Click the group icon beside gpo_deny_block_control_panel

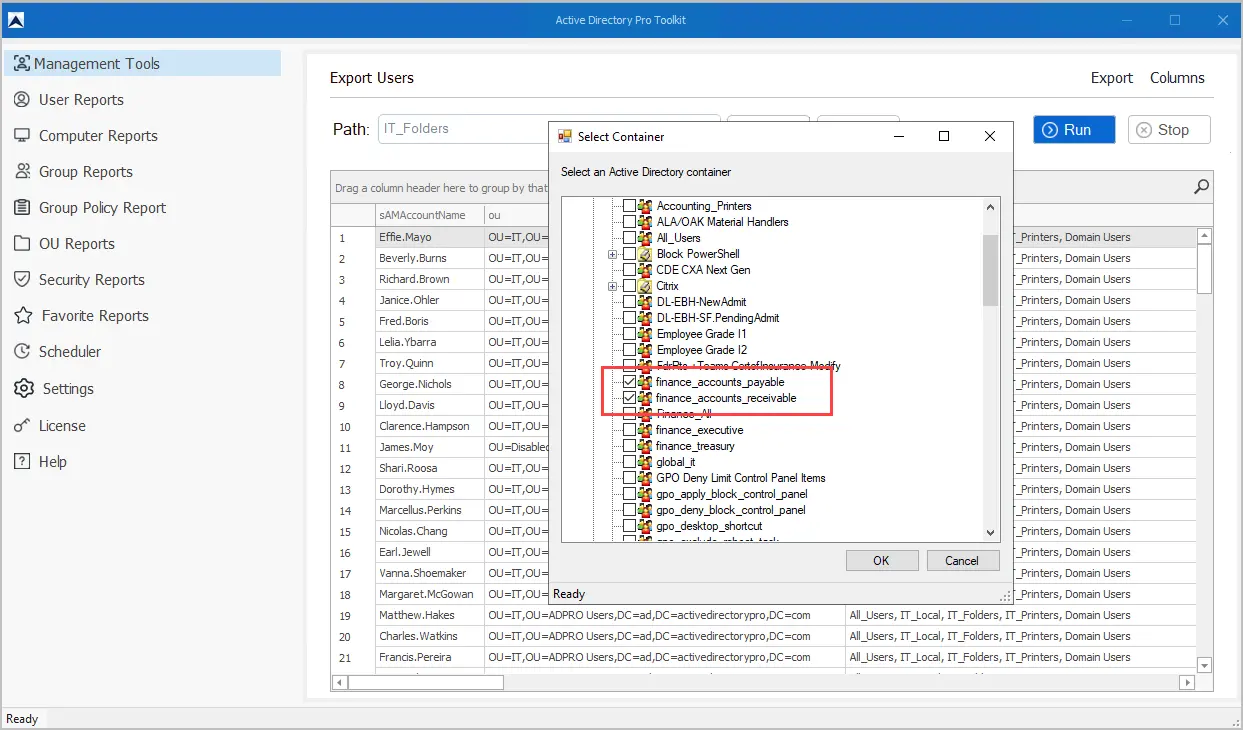point(645,510)
